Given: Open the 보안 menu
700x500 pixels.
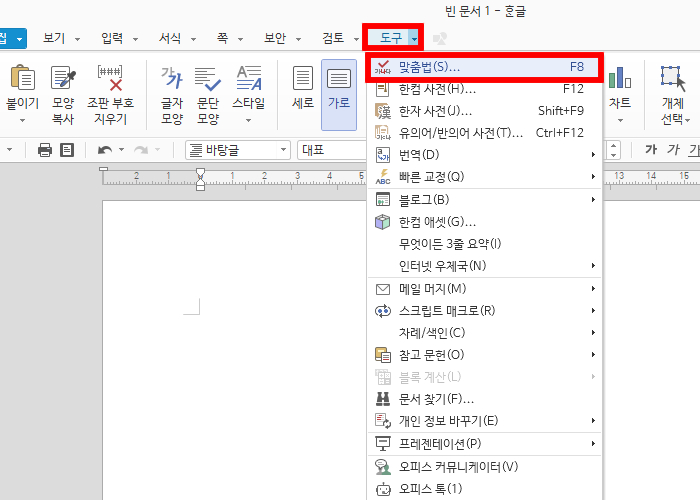Looking at the screenshot, I should (x=275, y=38).
